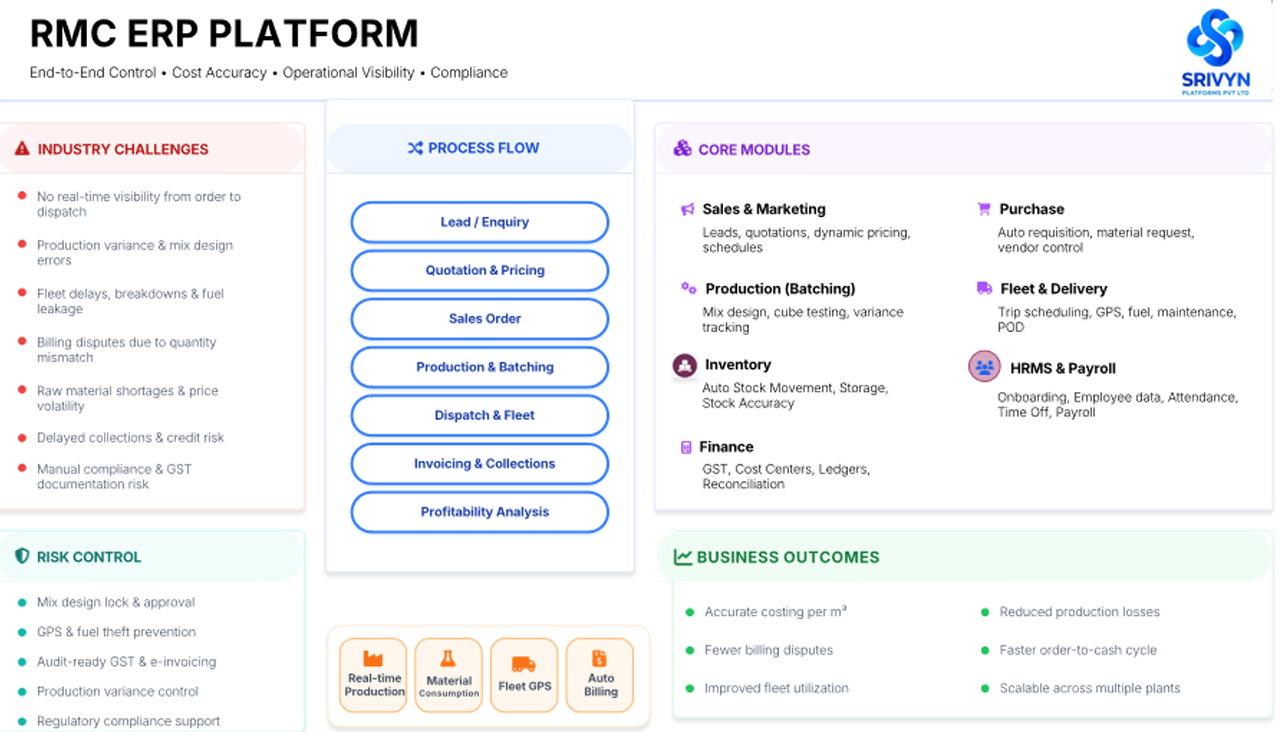Select the Profitability Analysis step
Image resolution: width=1280 pixels, height=732 pixels.
point(480,512)
